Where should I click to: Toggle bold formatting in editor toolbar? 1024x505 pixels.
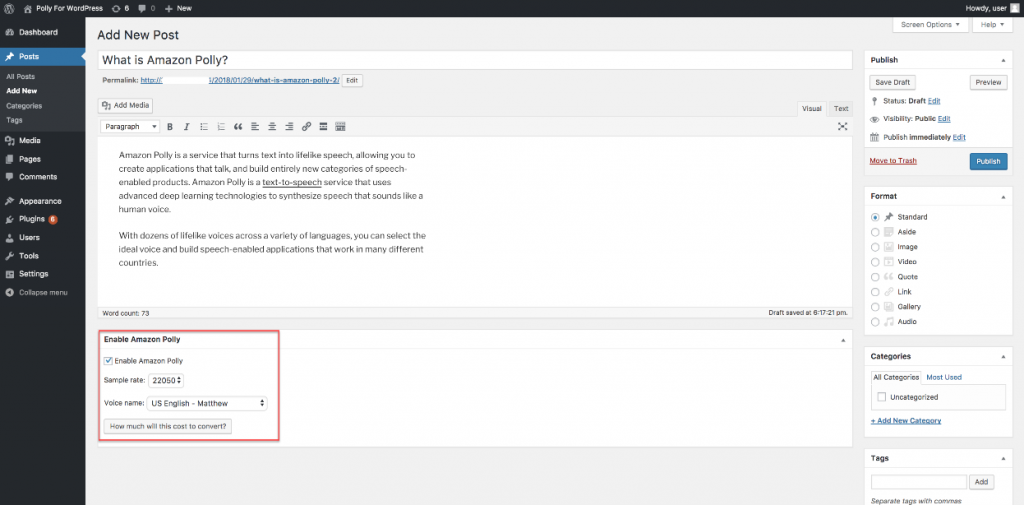[x=170, y=127]
